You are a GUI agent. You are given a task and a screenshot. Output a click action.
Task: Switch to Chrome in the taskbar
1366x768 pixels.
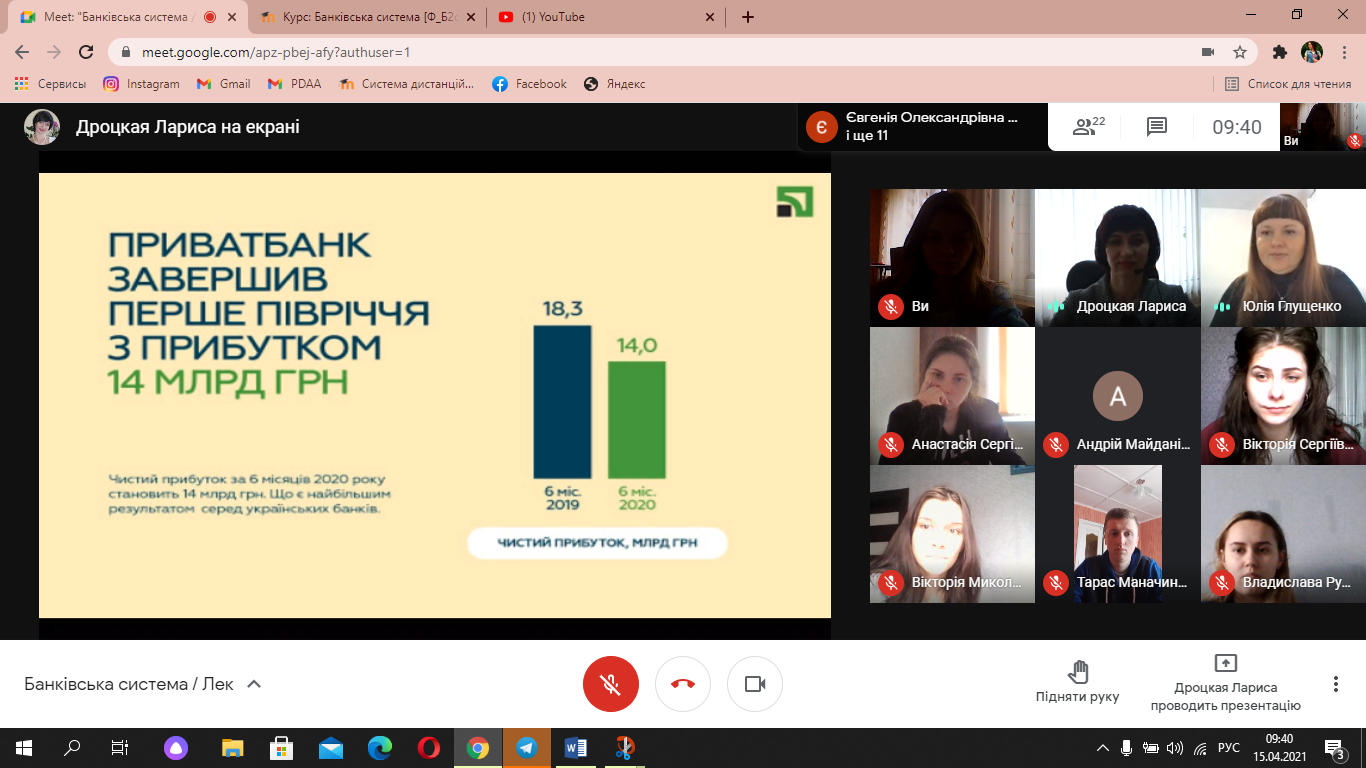coord(477,748)
